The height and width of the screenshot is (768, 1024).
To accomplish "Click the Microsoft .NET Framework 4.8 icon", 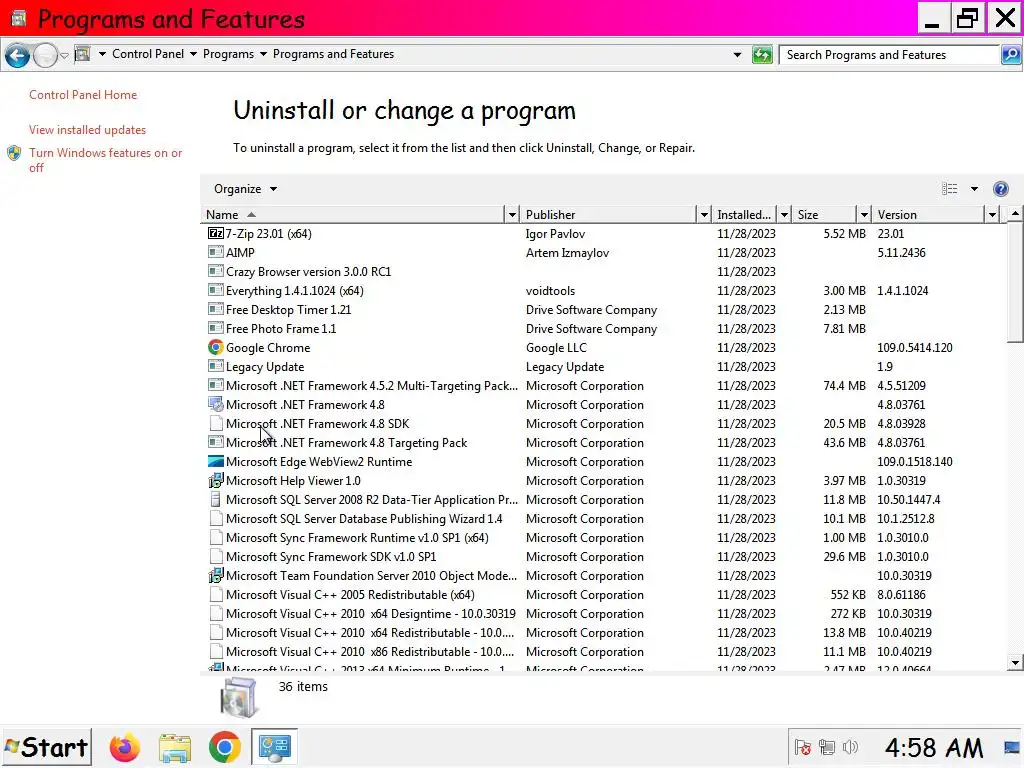I will tap(216, 404).
